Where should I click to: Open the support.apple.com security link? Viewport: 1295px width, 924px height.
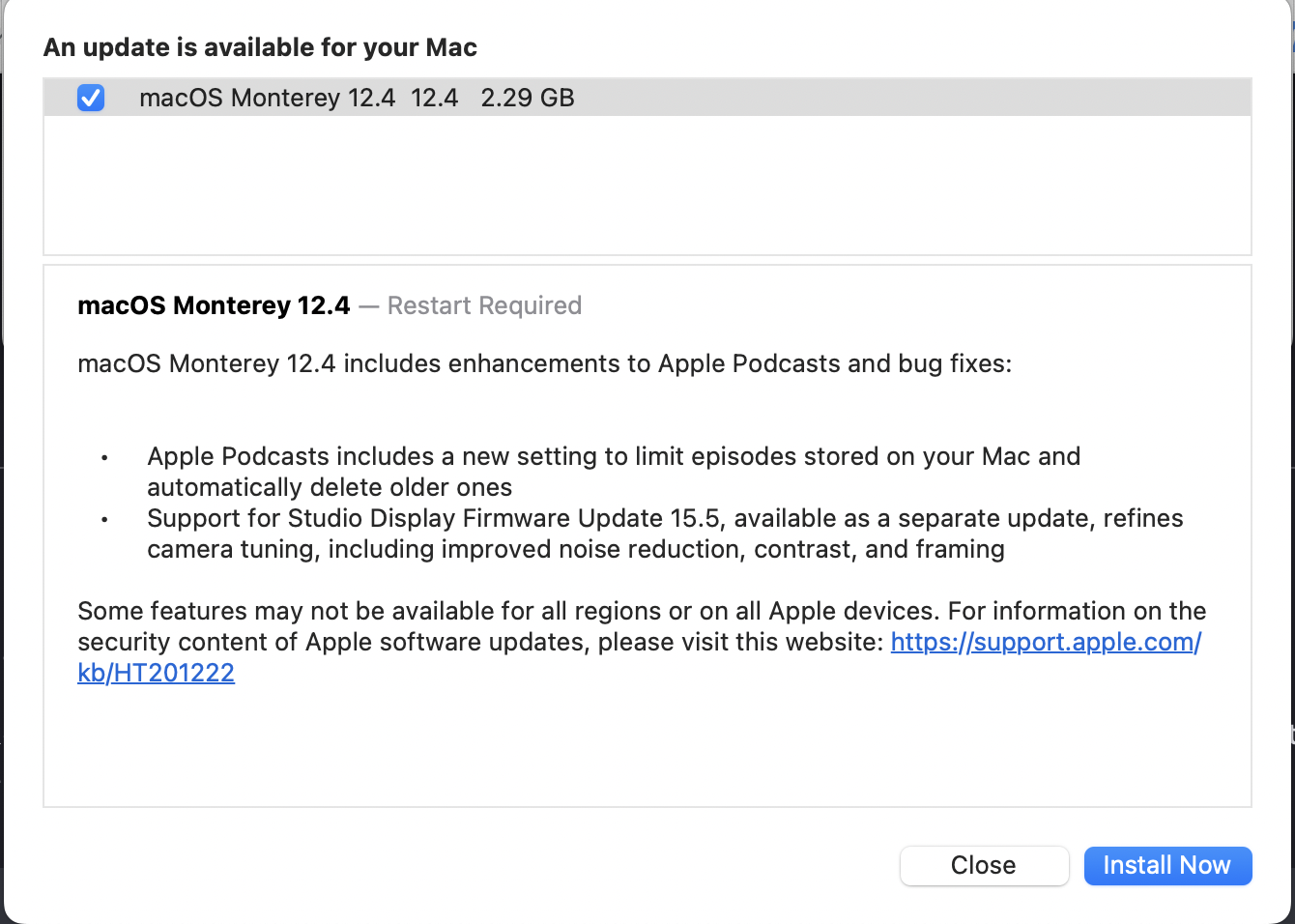pyautogui.click(x=1045, y=642)
